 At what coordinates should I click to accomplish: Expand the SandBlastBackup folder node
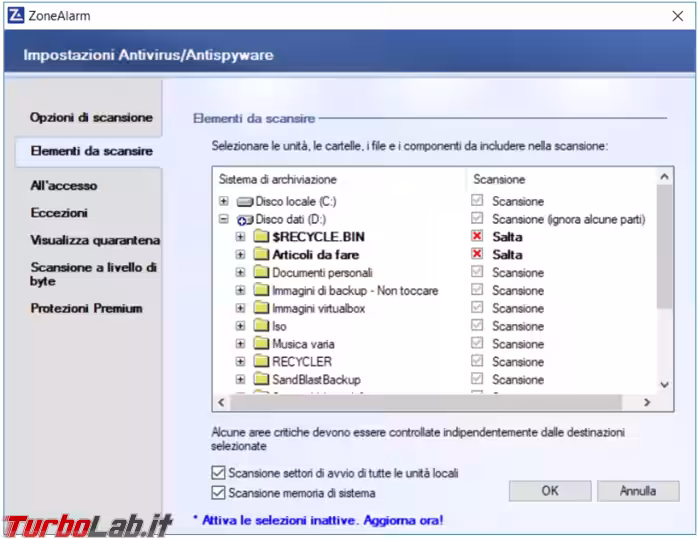(x=240, y=379)
